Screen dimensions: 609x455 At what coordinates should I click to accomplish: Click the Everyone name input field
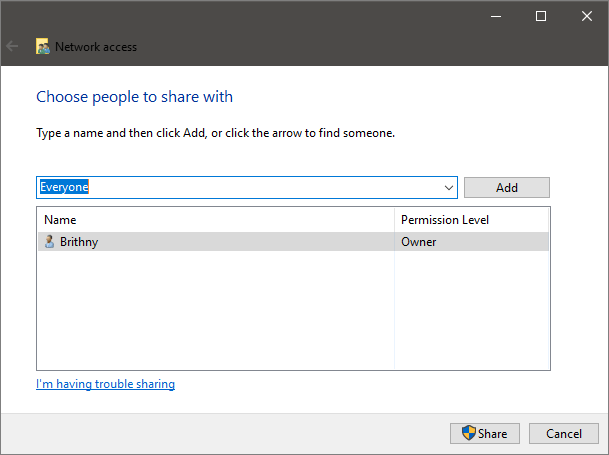pos(240,187)
